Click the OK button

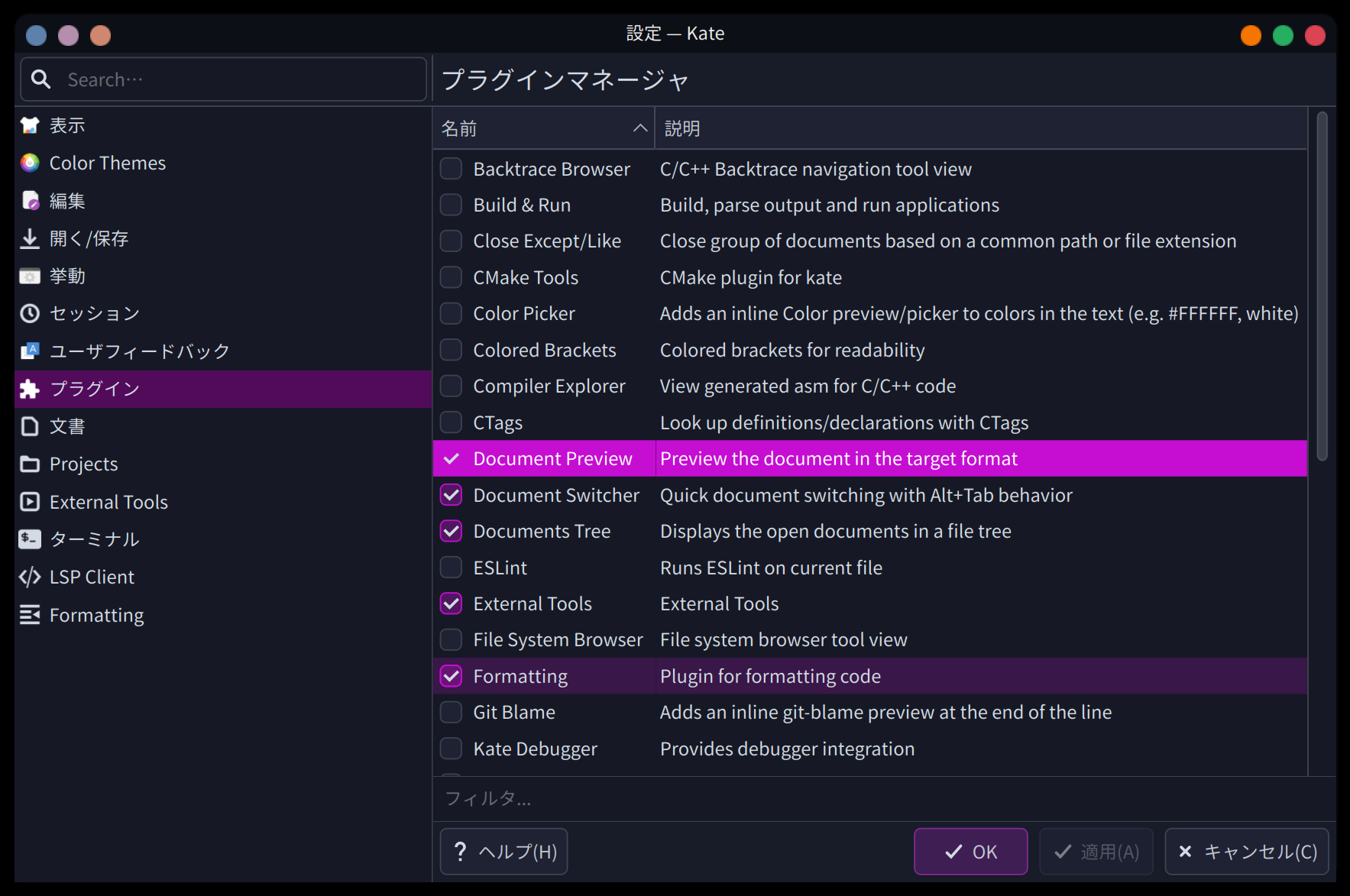[970, 852]
